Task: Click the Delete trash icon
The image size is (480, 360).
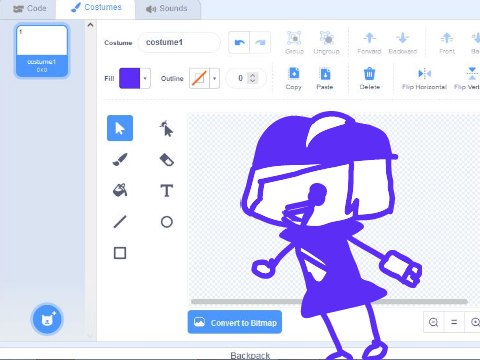Action: pos(369,74)
